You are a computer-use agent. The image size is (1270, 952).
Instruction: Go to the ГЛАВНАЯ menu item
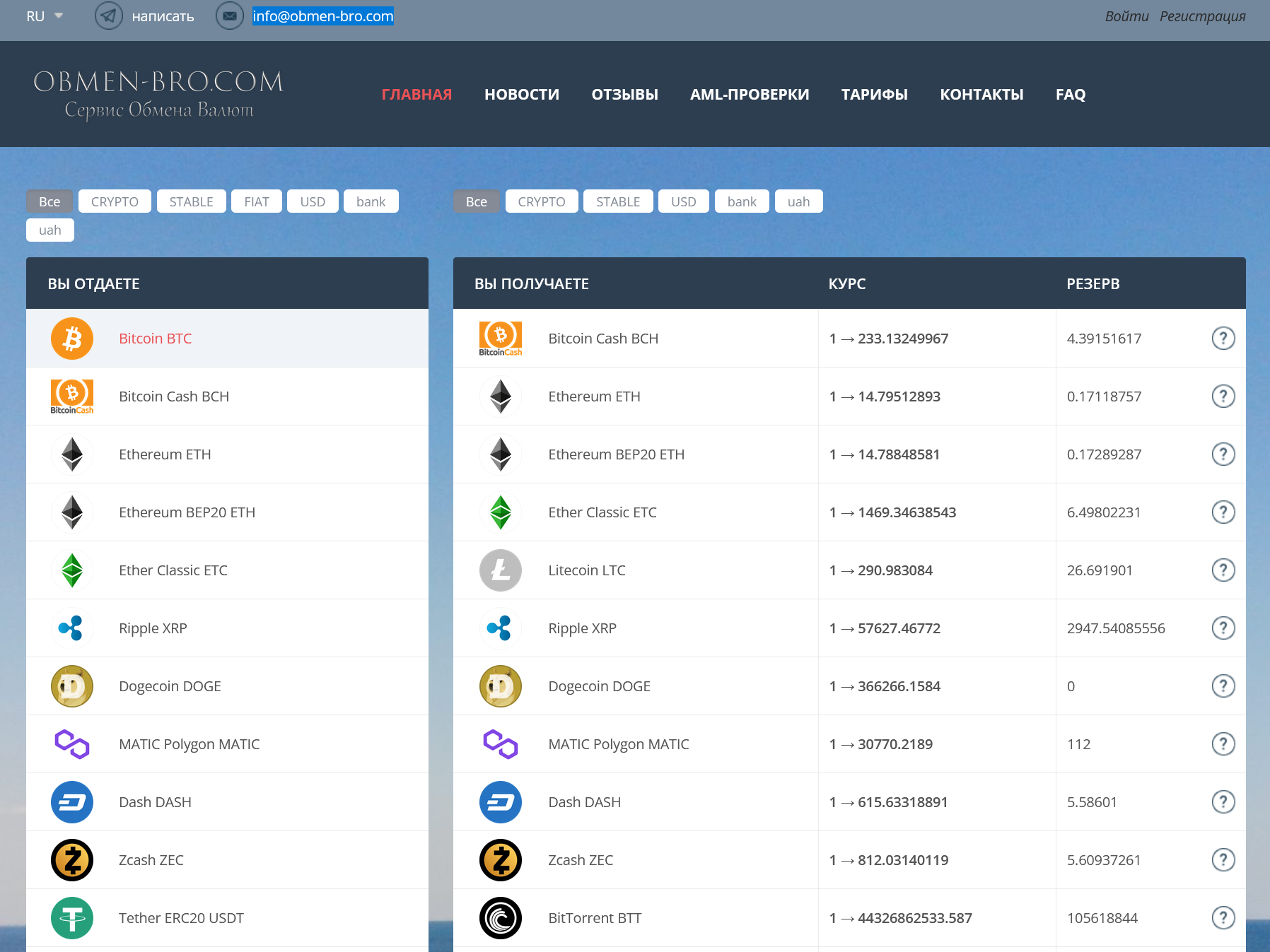click(416, 95)
